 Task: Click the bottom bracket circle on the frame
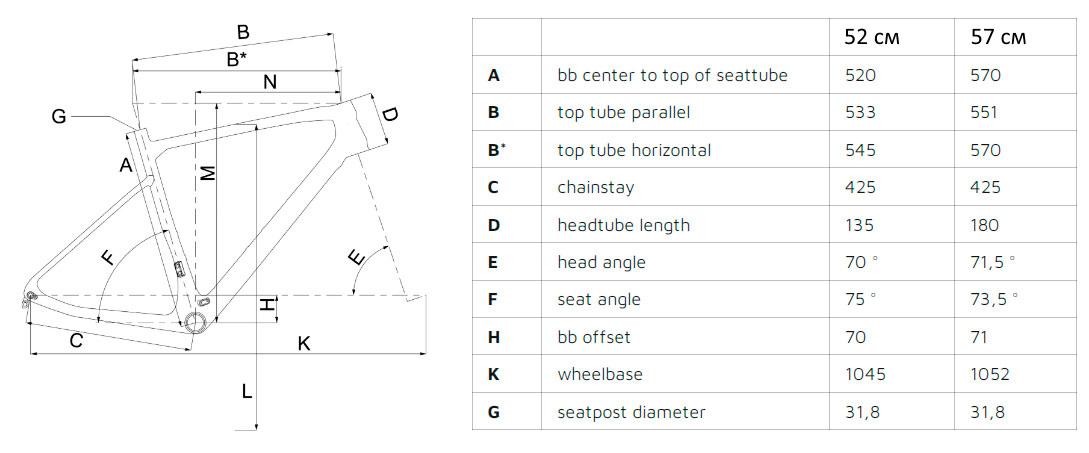pyautogui.click(x=194, y=322)
